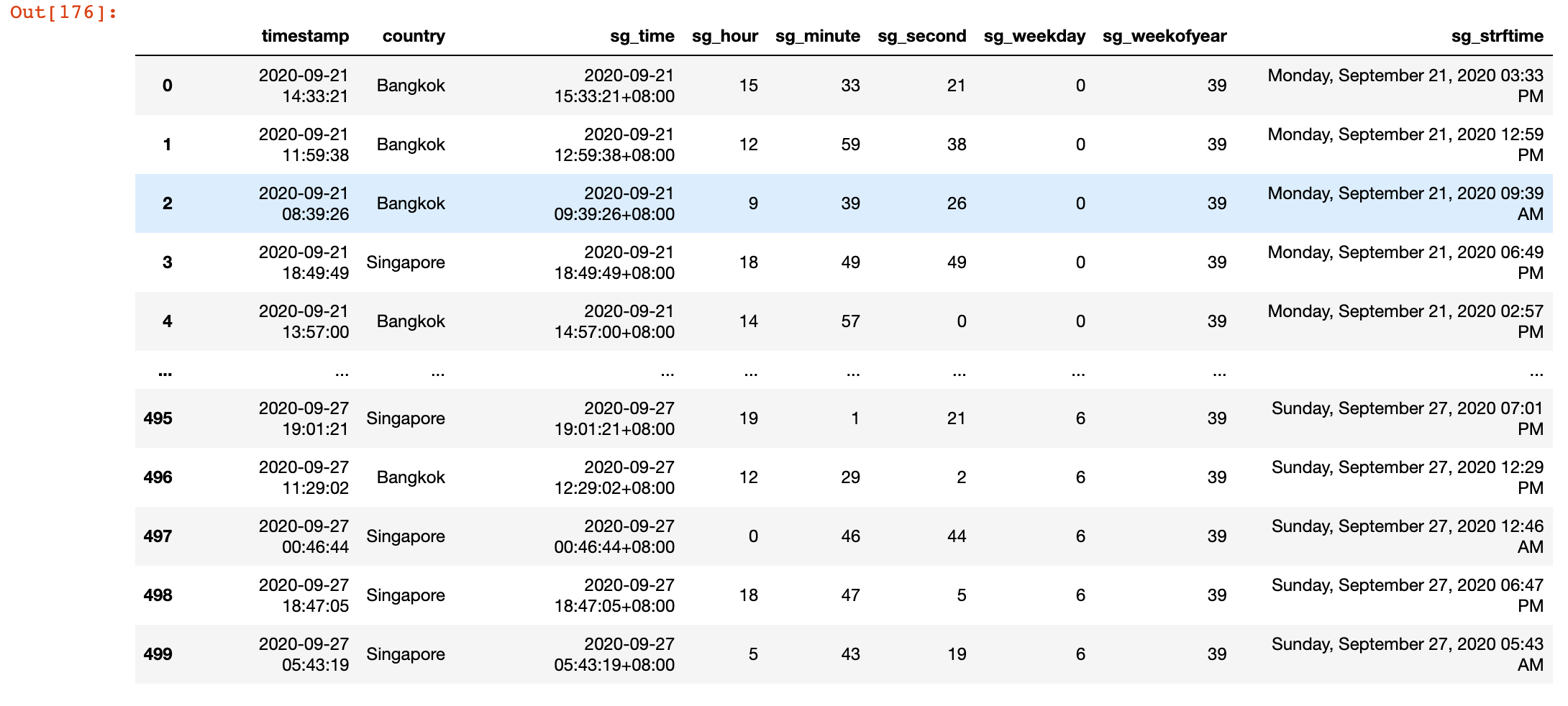1568x706 pixels.
Task: Click the sg_strftime cell ending 05:43 AM
Action: pyautogui.click(x=1407, y=654)
